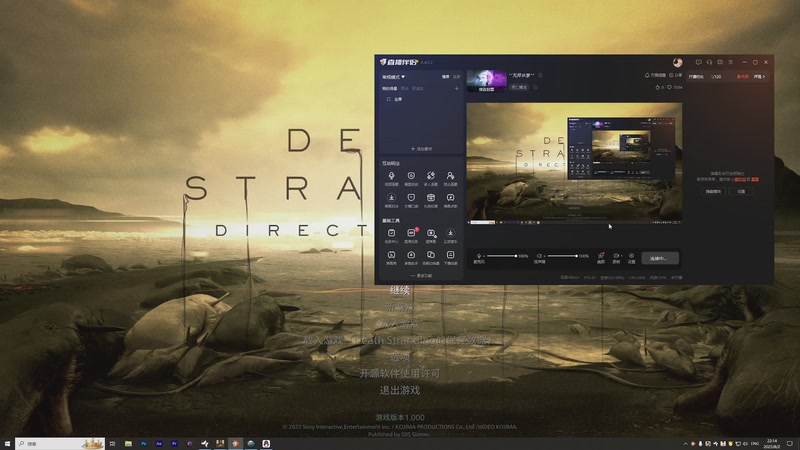Open the 设置 gear beside connect button

[x=632, y=258]
